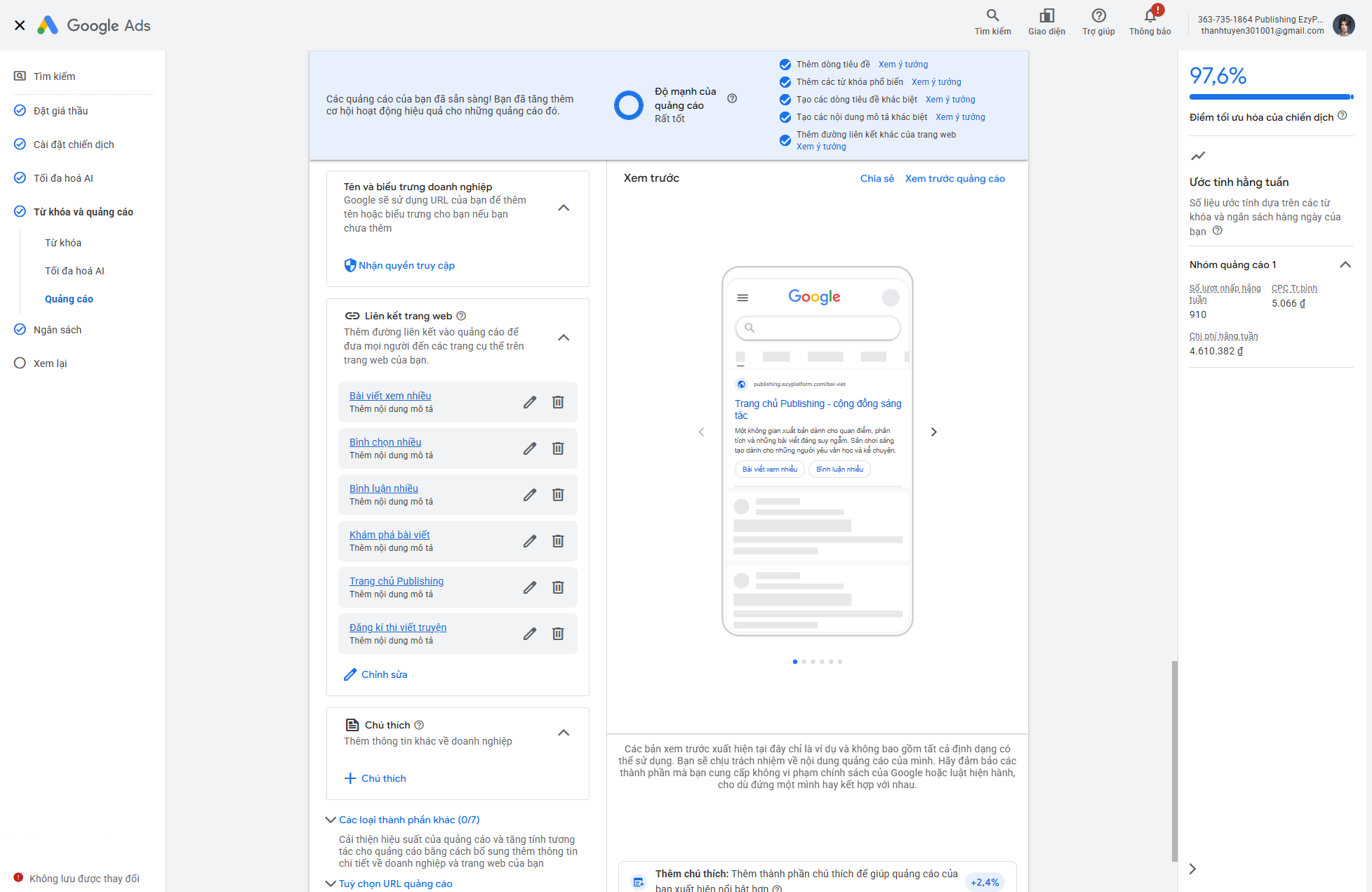Collapse the Chú thích section

pos(564,733)
